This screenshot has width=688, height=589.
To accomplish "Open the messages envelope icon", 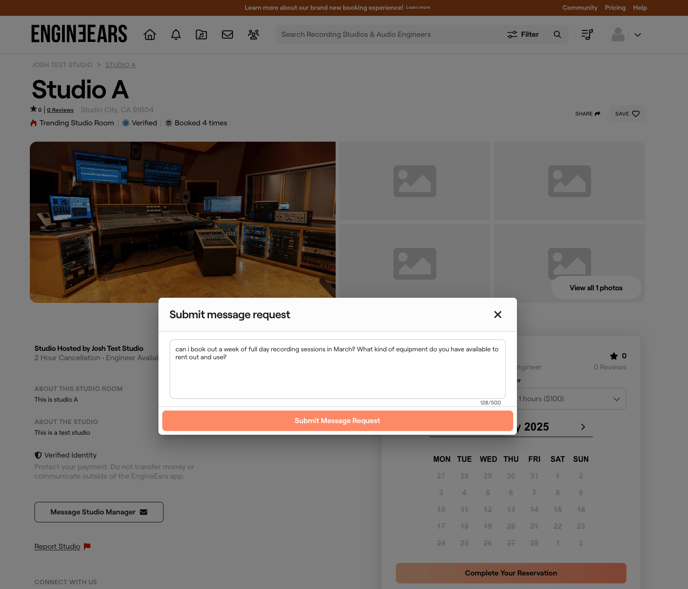I will (x=227, y=34).
